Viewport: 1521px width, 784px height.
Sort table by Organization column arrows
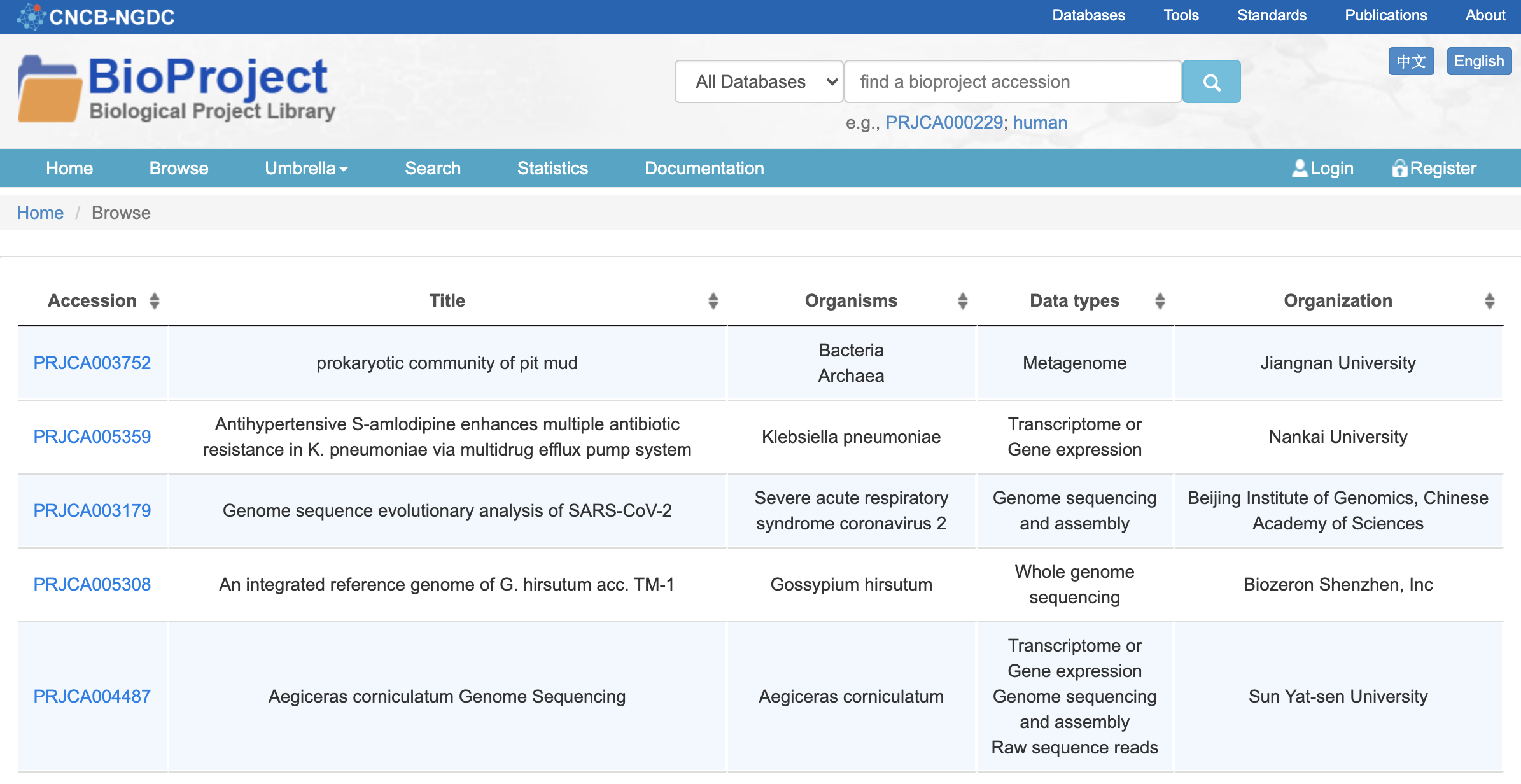(1489, 301)
